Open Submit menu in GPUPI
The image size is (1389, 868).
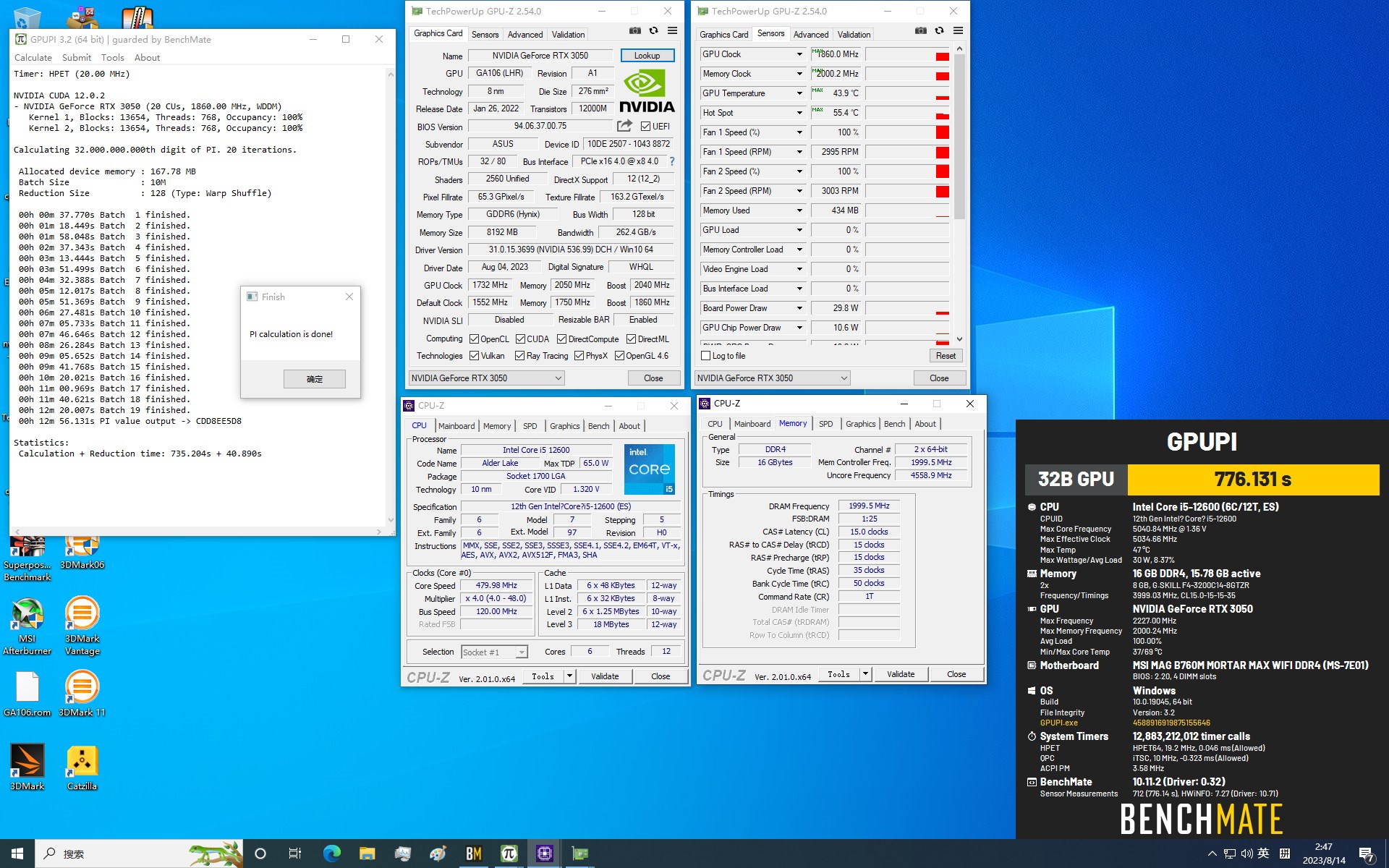click(x=77, y=58)
